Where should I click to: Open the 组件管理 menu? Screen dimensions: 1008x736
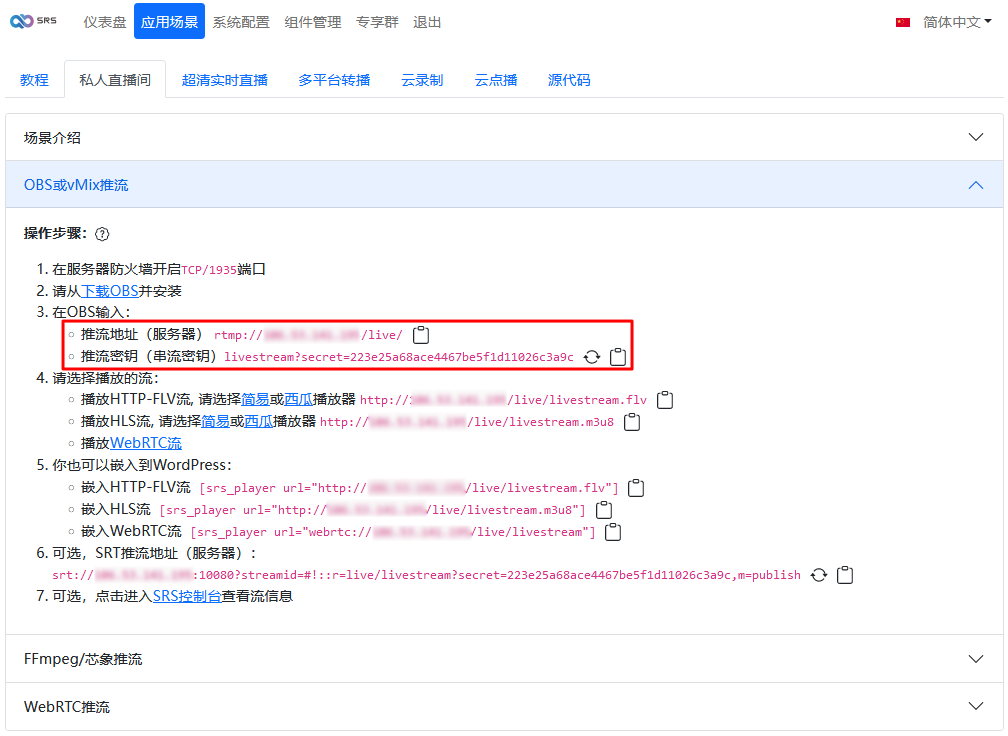(313, 22)
